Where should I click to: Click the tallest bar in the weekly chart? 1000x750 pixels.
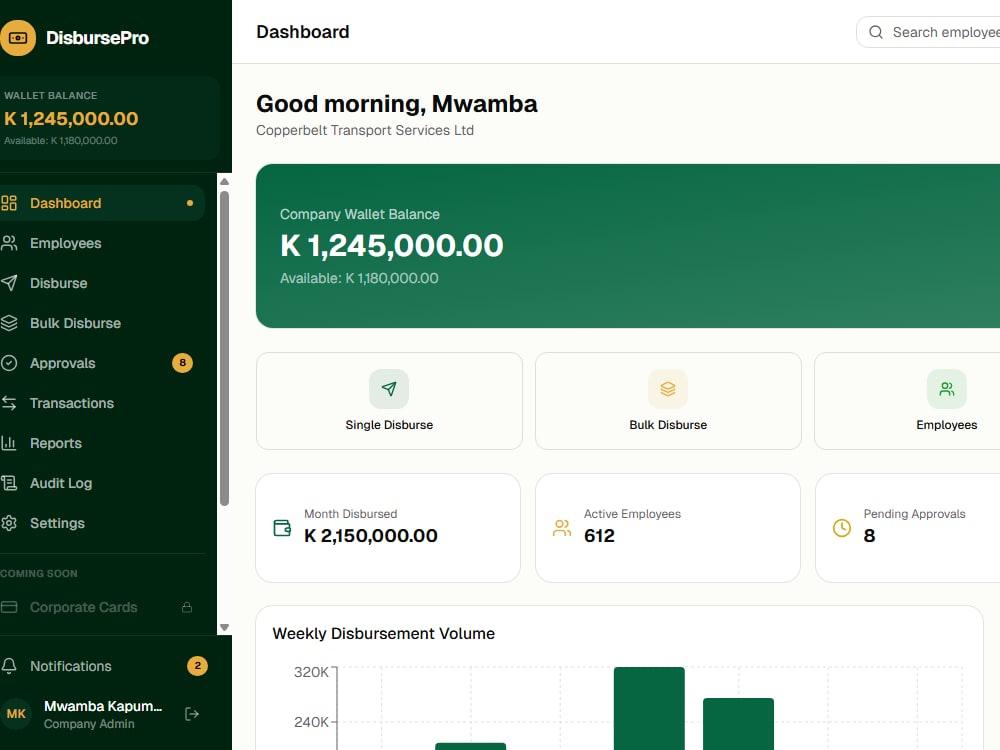coord(649,708)
